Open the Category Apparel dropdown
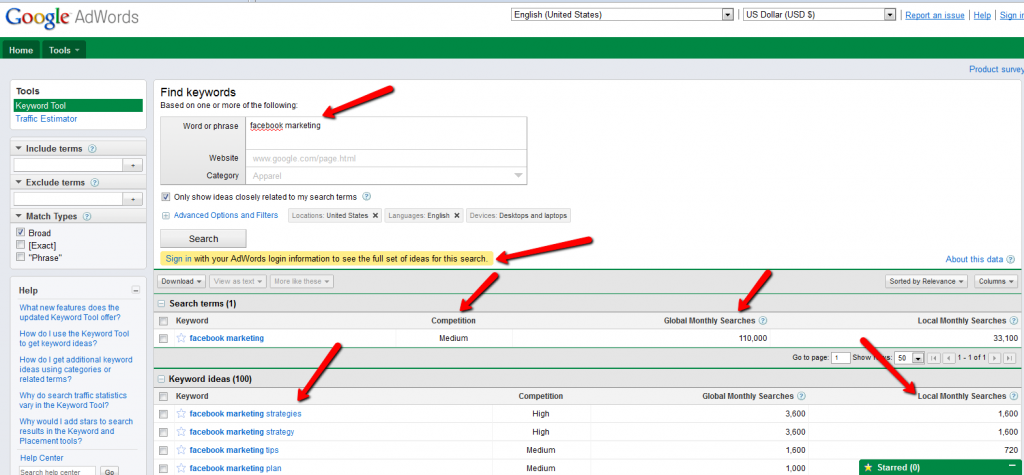The image size is (1024, 475). 387,176
